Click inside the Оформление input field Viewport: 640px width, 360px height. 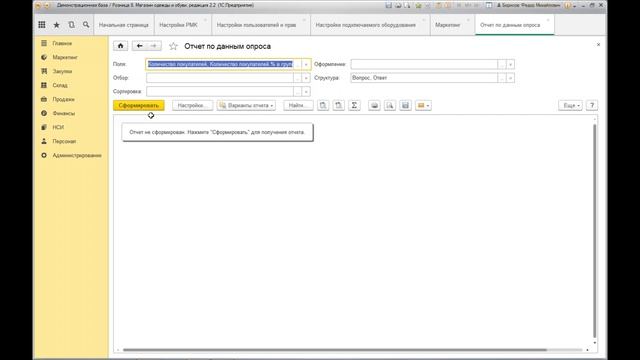pyautogui.click(x=424, y=64)
